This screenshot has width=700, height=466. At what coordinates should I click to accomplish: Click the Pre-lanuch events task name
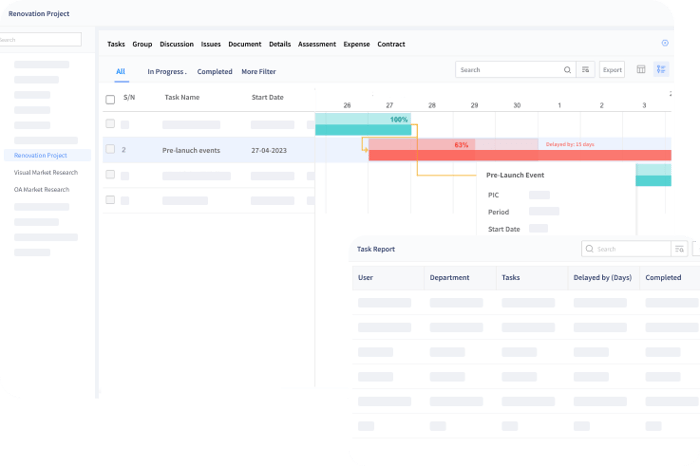(x=191, y=150)
